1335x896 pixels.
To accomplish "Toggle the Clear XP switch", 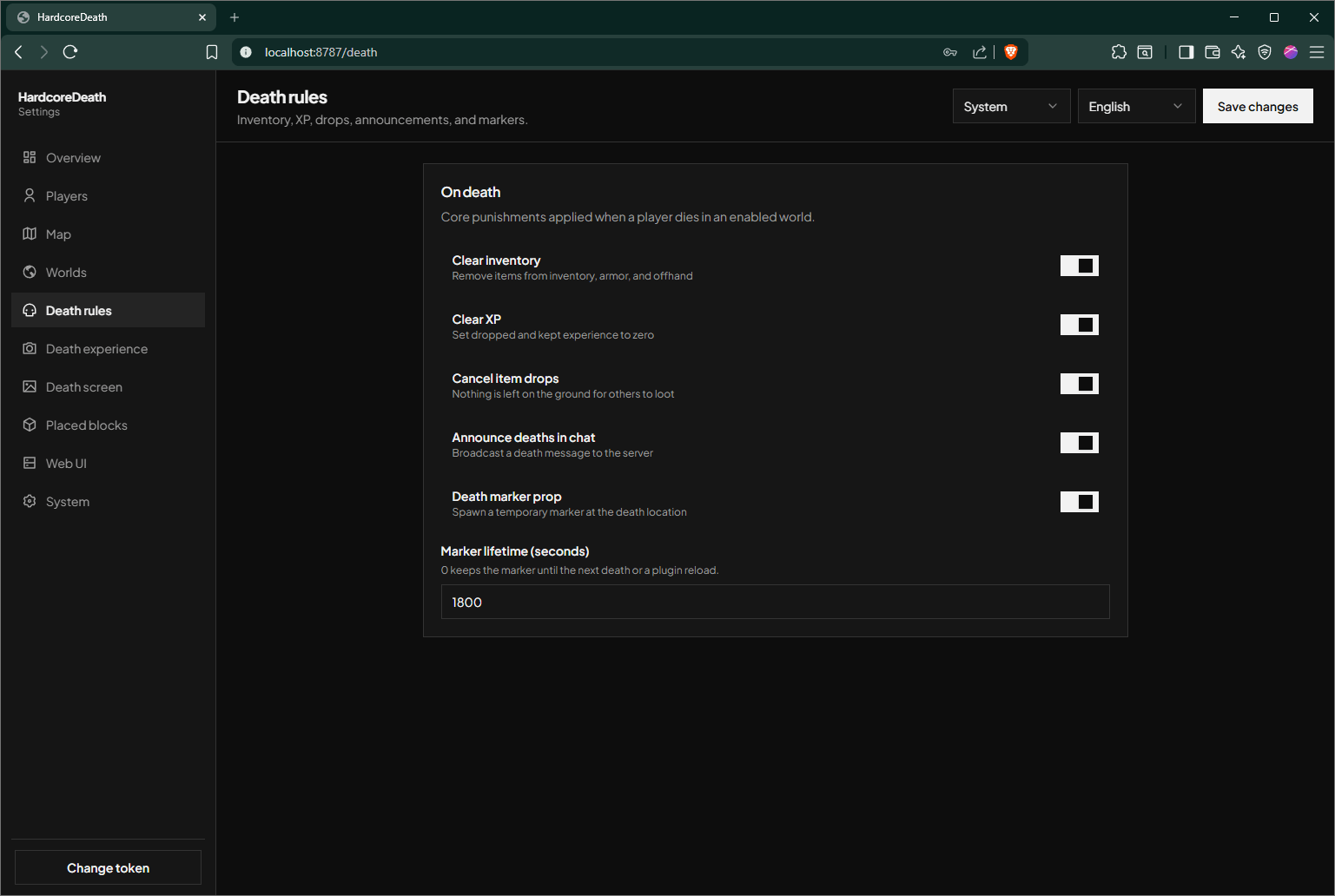I will click(x=1080, y=325).
